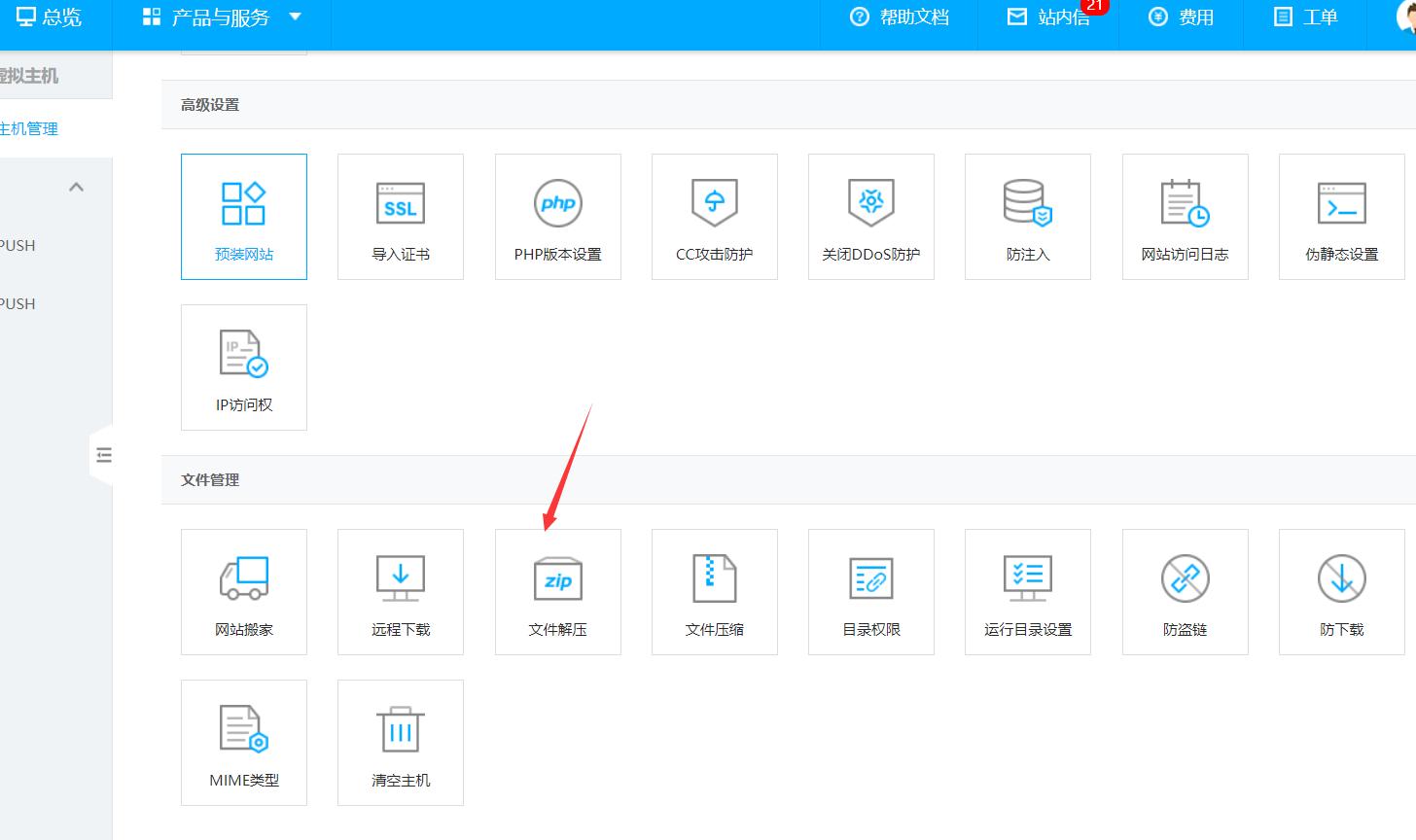The height and width of the screenshot is (840, 1416).
Task: Select 主机管理 in left sidebar
Action: pos(29,128)
